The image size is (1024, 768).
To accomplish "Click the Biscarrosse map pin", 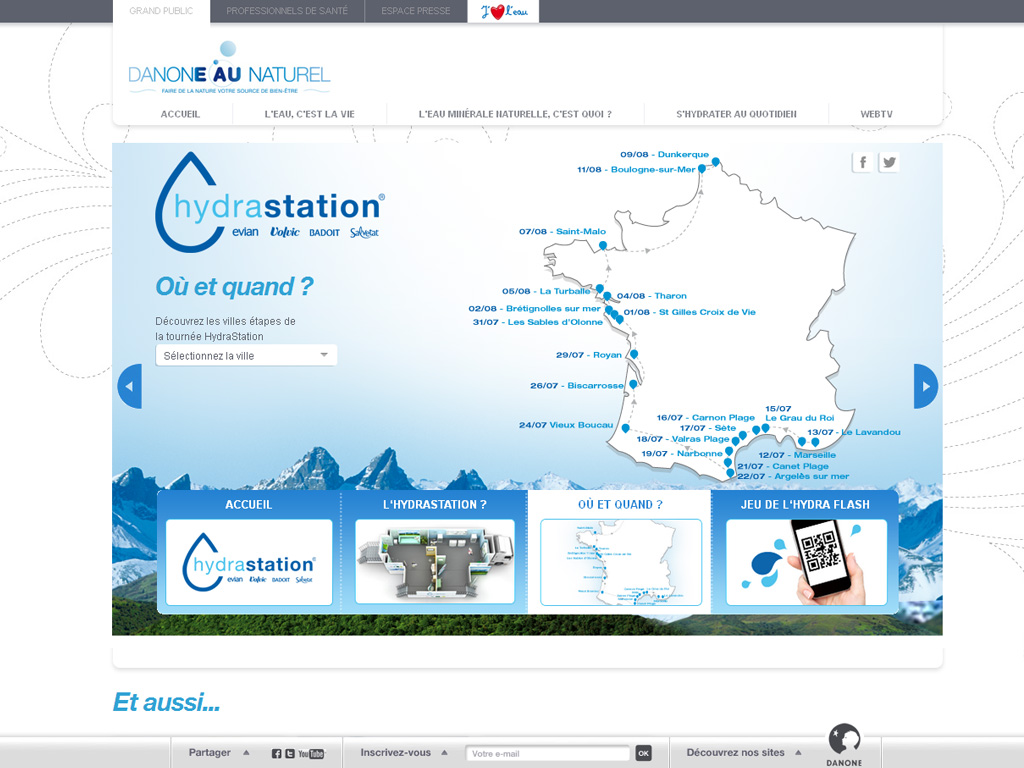I will click(x=633, y=385).
